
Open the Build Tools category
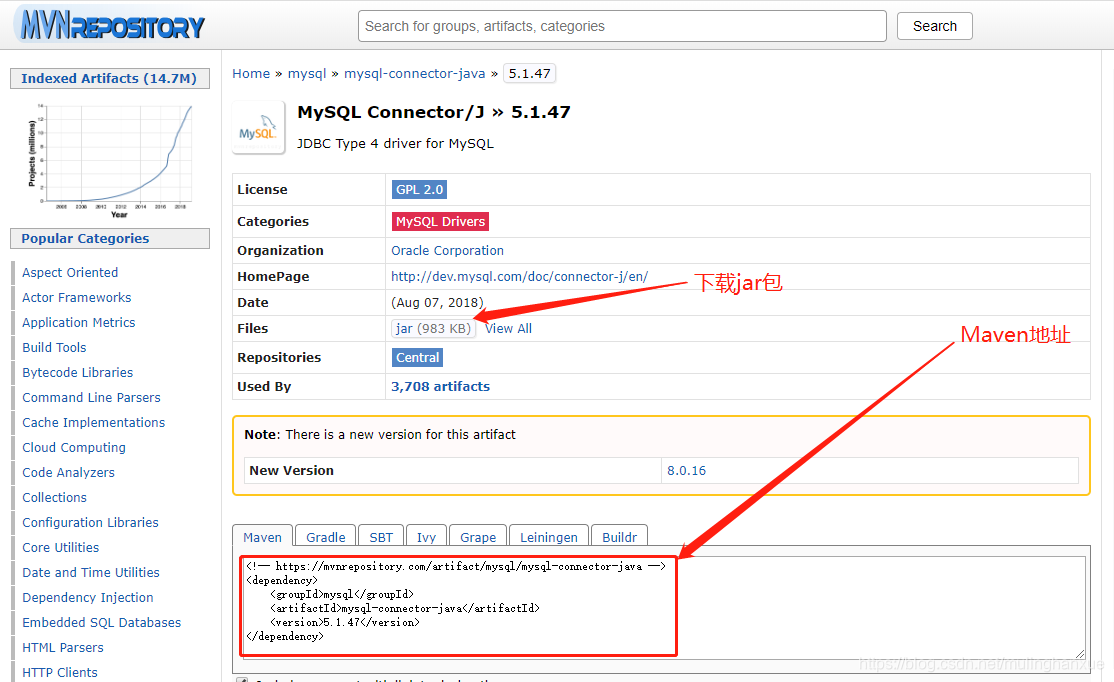(54, 347)
